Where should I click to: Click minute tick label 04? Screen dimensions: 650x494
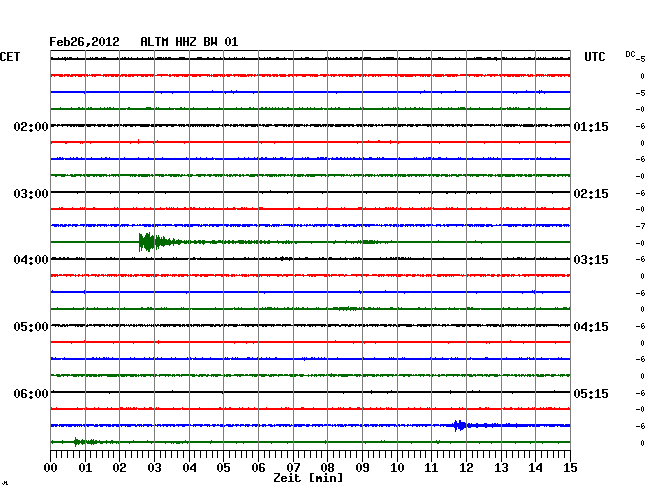(189, 467)
